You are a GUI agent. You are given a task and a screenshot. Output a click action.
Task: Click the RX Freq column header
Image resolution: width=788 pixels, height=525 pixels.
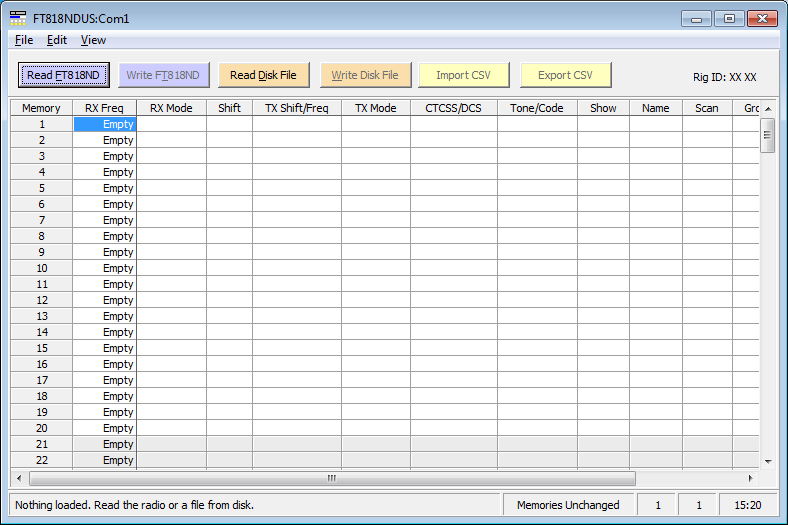point(104,108)
